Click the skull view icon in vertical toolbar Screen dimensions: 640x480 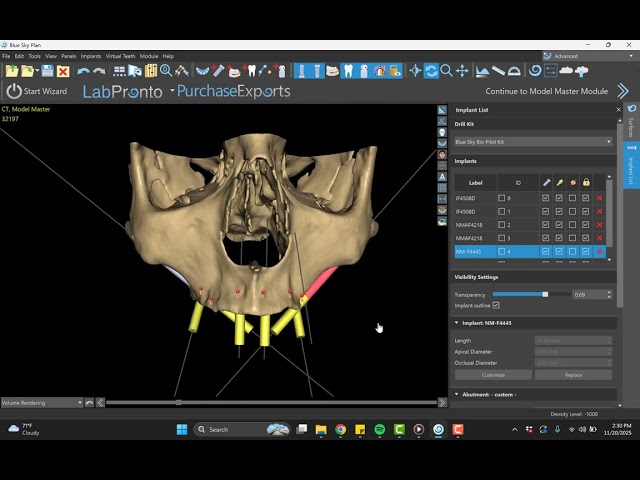(442, 132)
